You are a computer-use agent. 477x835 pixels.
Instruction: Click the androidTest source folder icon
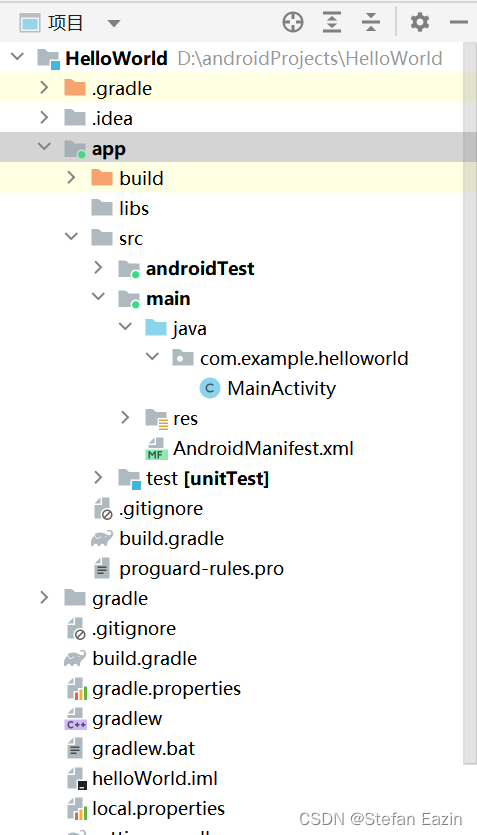tap(129, 269)
